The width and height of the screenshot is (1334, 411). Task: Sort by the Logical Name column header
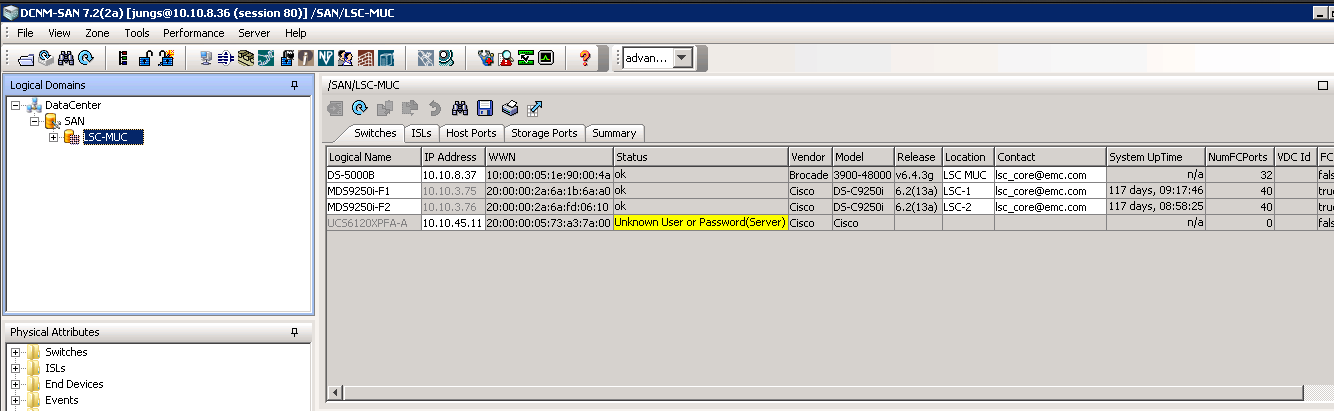373,157
